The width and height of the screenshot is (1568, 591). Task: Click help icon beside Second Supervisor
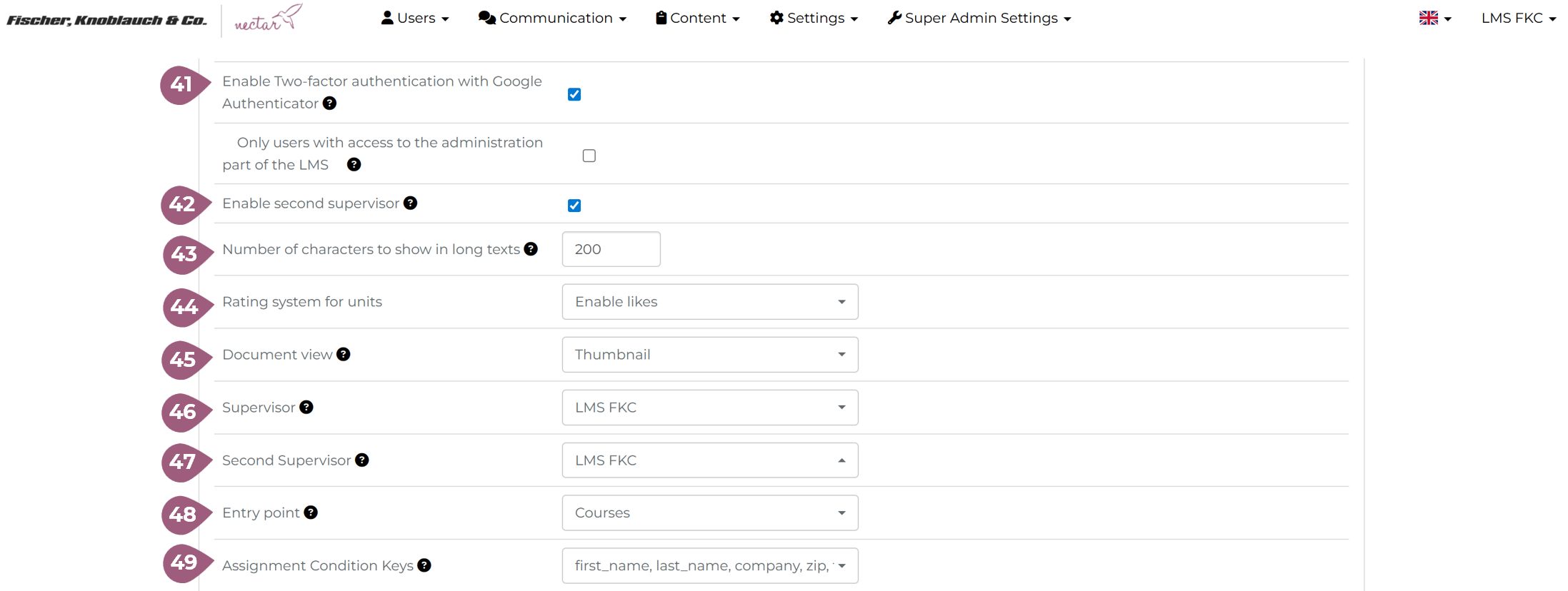pos(362,460)
